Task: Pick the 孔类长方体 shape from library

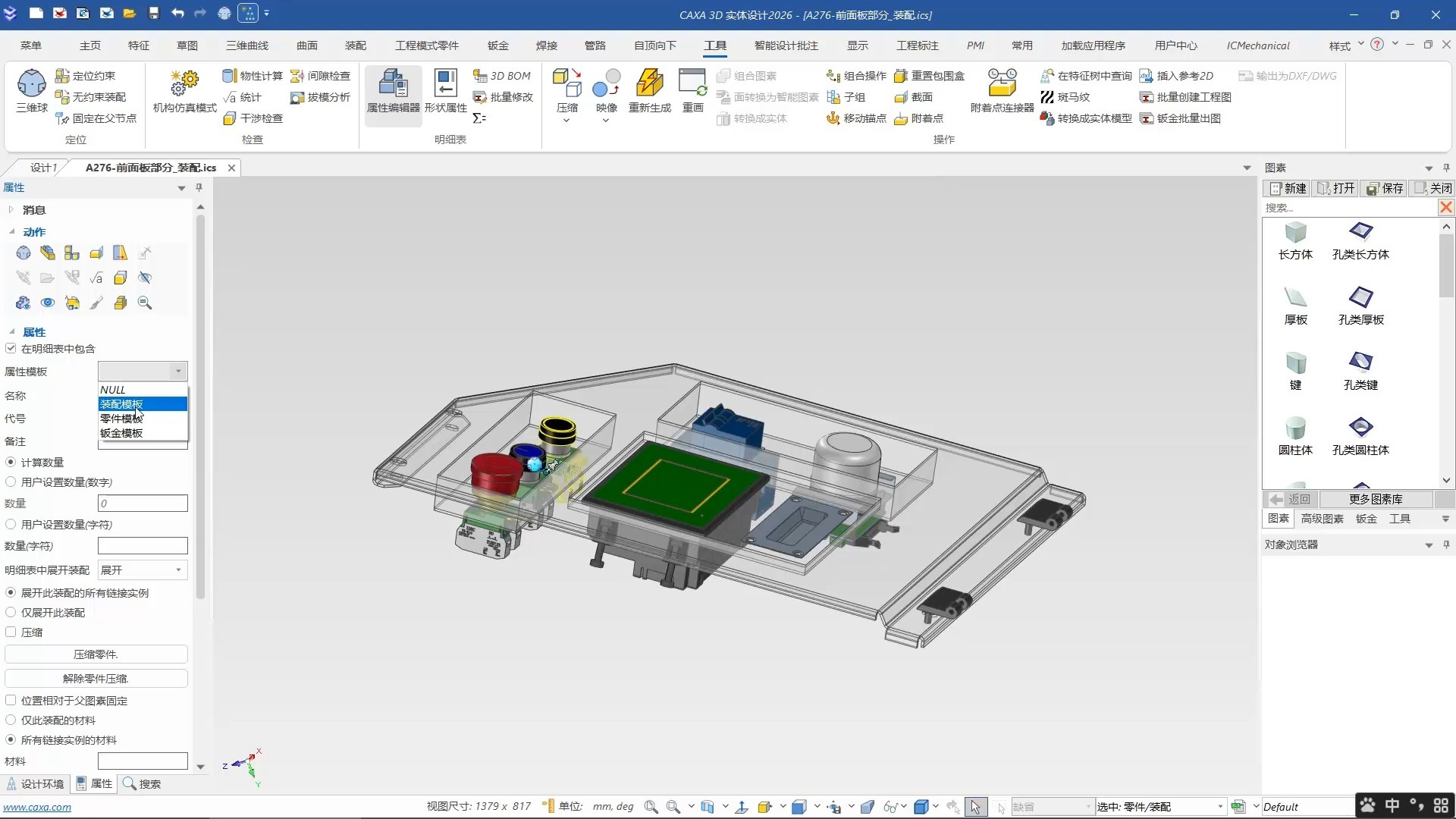Action: pos(1360,232)
